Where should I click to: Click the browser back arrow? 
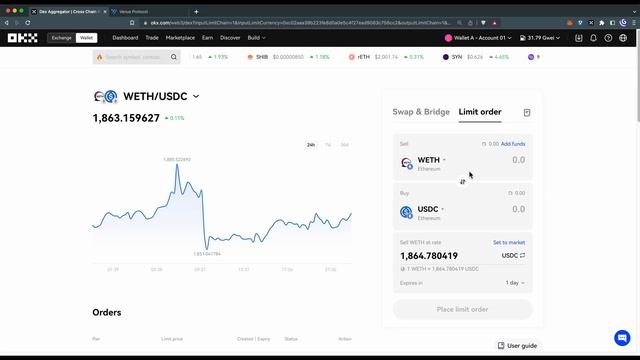tap(7, 23)
